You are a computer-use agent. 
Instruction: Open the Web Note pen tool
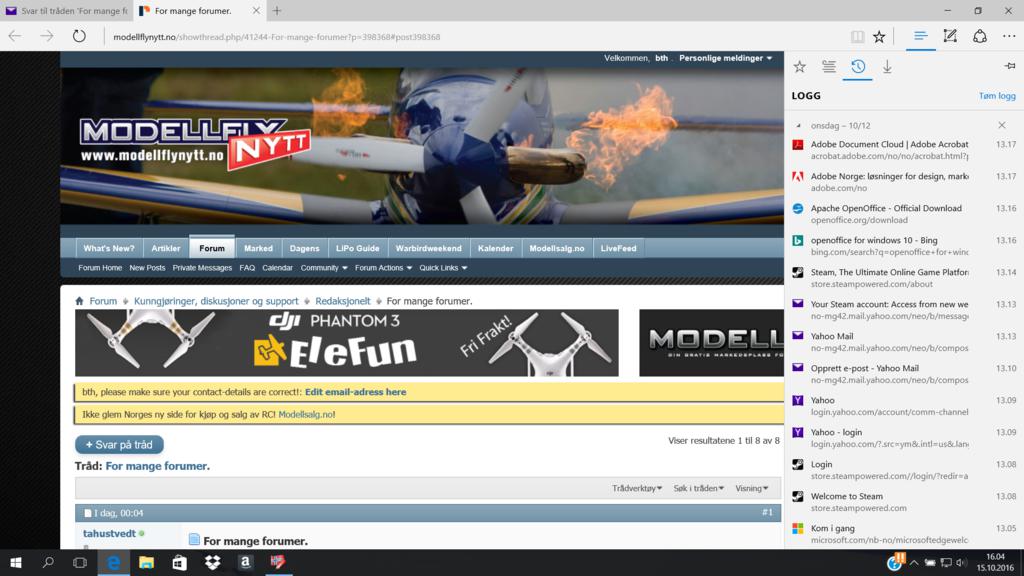(x=950, y=36)
